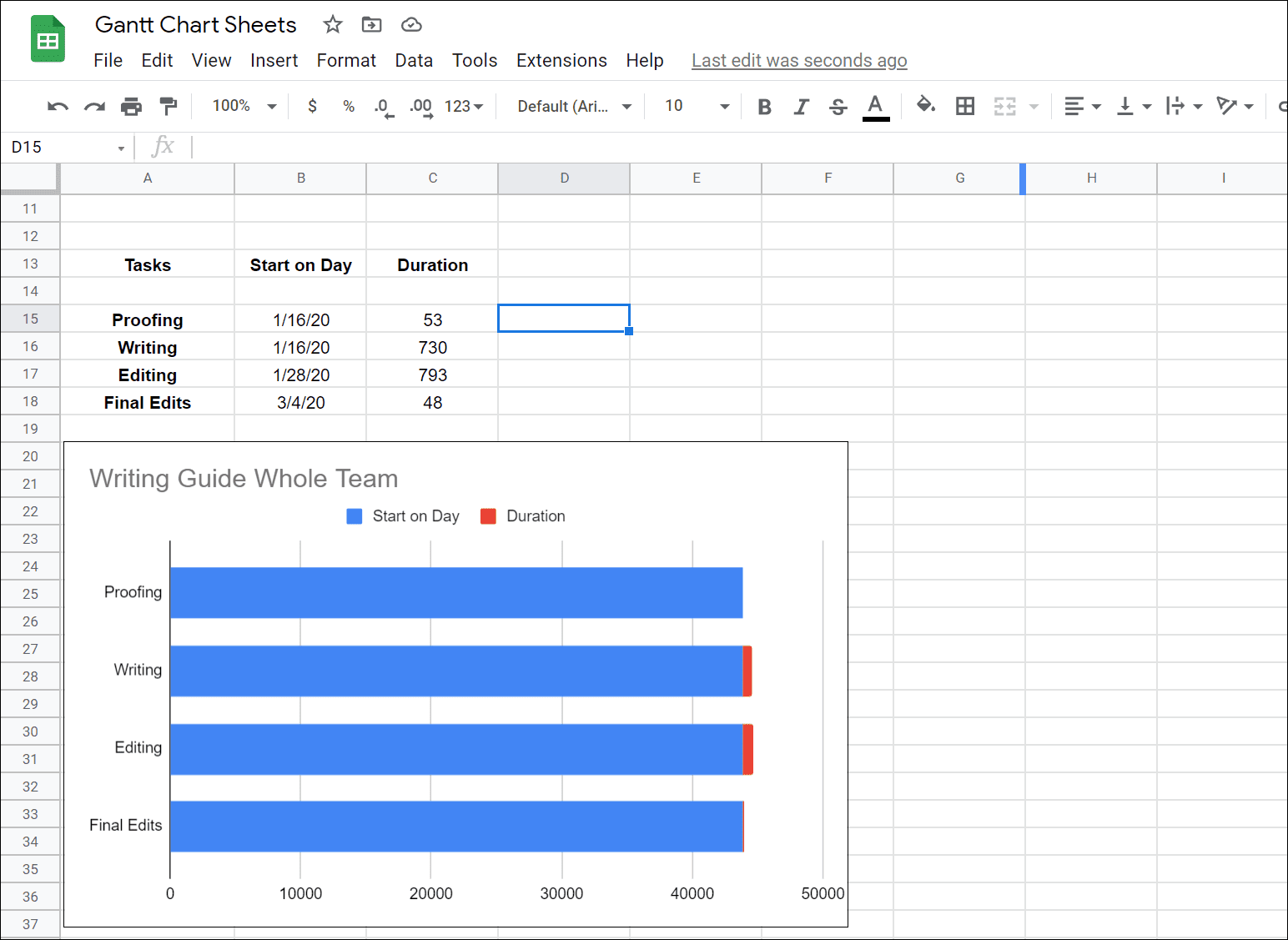Select the 'Duration' header cell
This screenshot has width=1288, height=940.
tap(432, 264)
